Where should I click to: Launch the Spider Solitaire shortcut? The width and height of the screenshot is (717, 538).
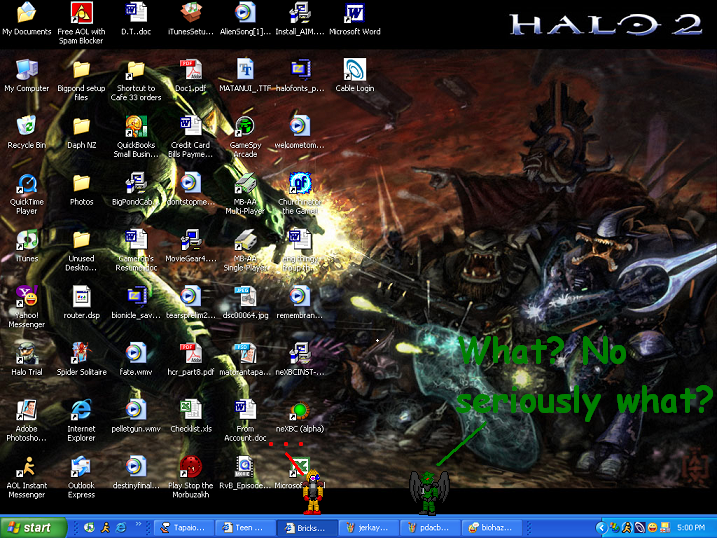coord(81,353)
